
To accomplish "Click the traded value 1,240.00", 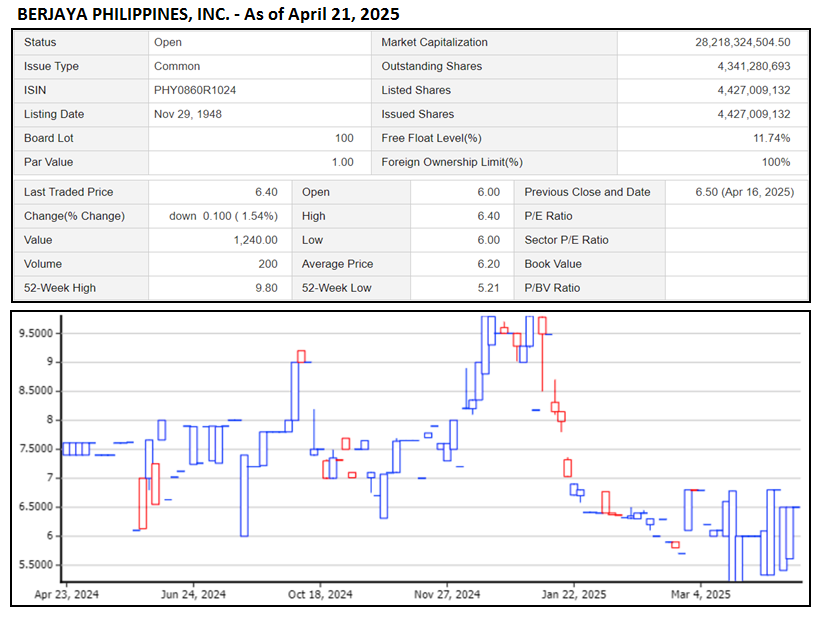I will (x=256, y=240).
